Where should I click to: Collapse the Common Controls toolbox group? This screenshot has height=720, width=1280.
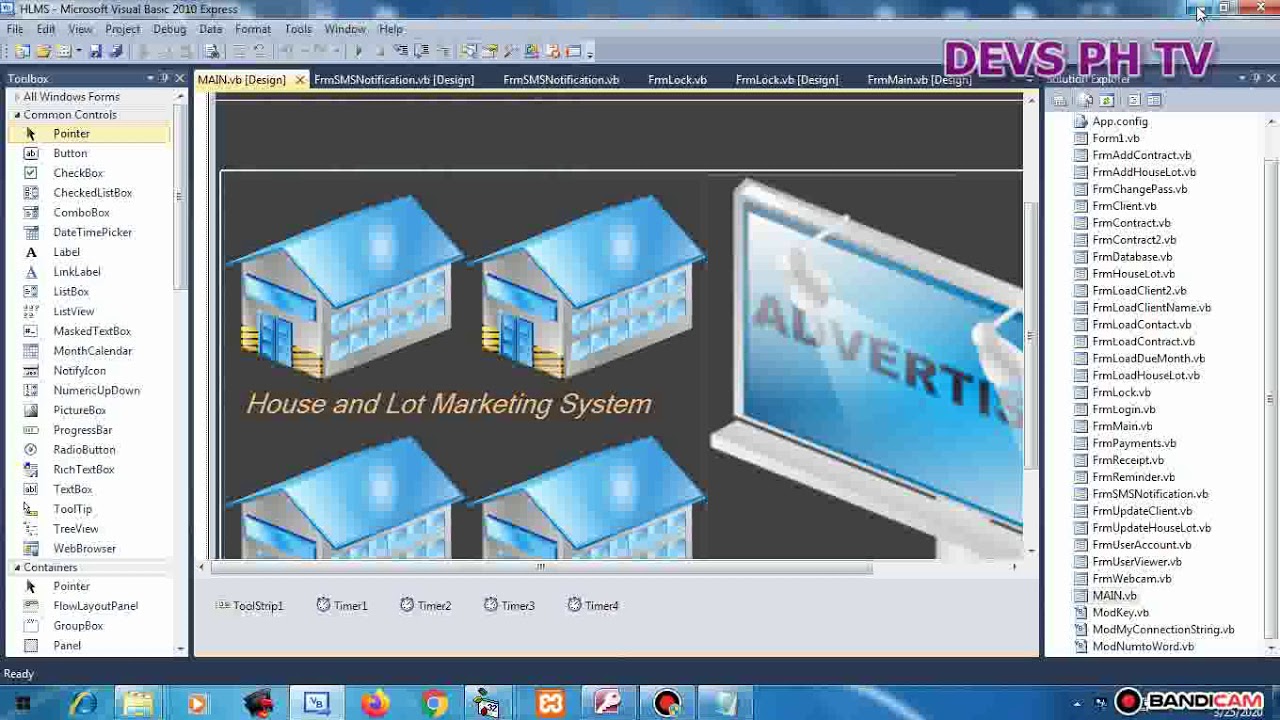(x=17, y=115)
